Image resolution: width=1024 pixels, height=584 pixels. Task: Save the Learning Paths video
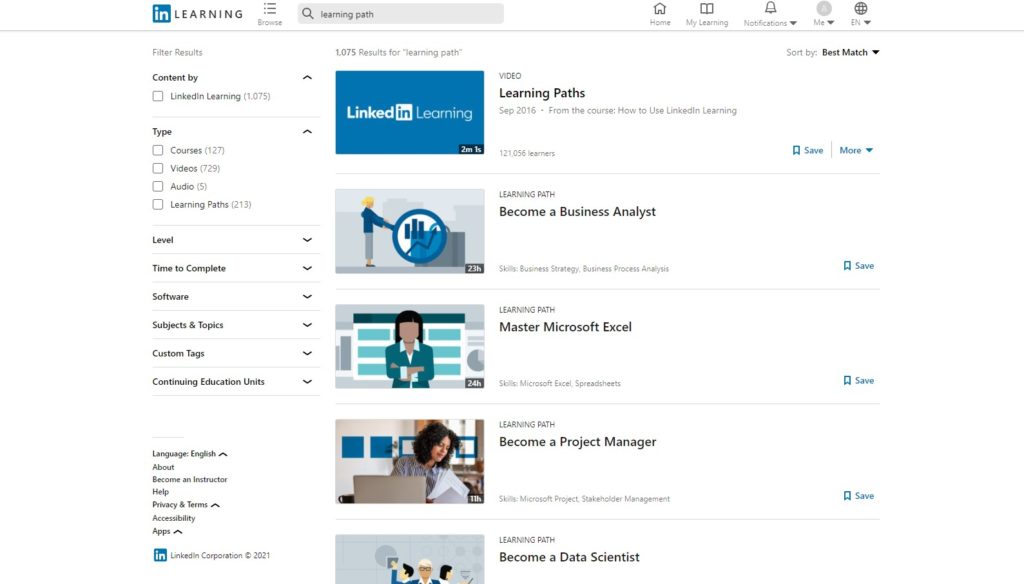808,150
